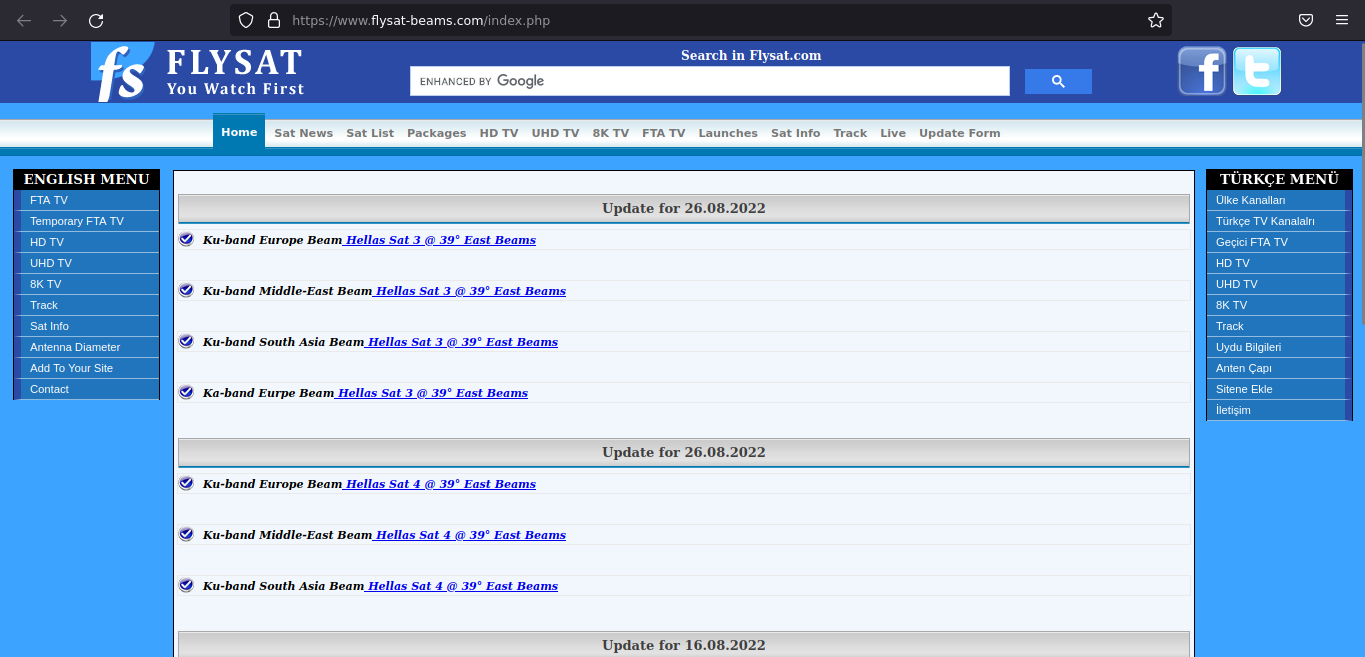Open the browser hamburger menu
The width and height of the screenshot is (1365, 657).
[1342, 20]
